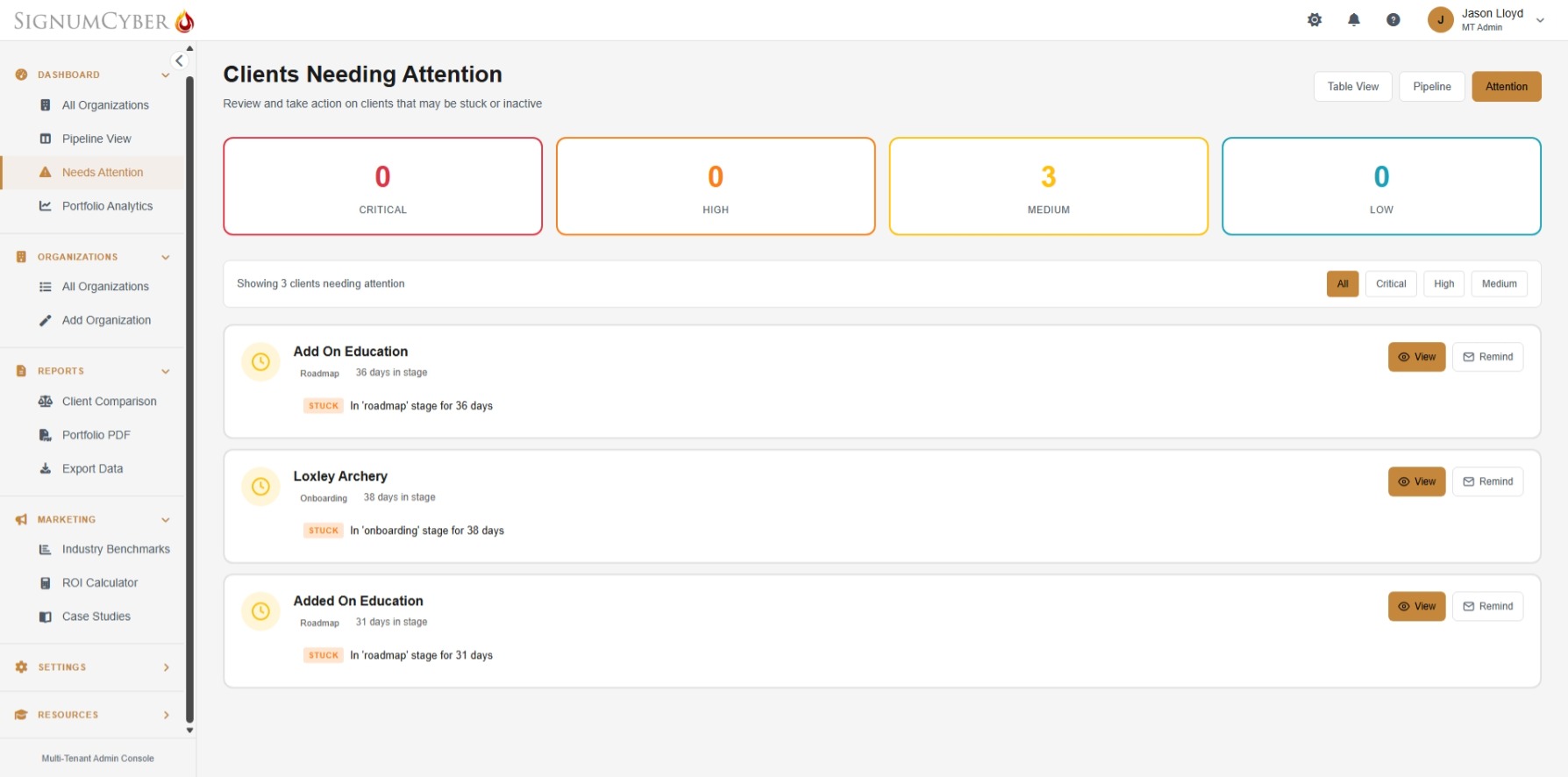Open the Jason Lloyd account dropdown arrow
Image resolution: width=1568 pixels, height=777 pixels.
[1540, 20]
